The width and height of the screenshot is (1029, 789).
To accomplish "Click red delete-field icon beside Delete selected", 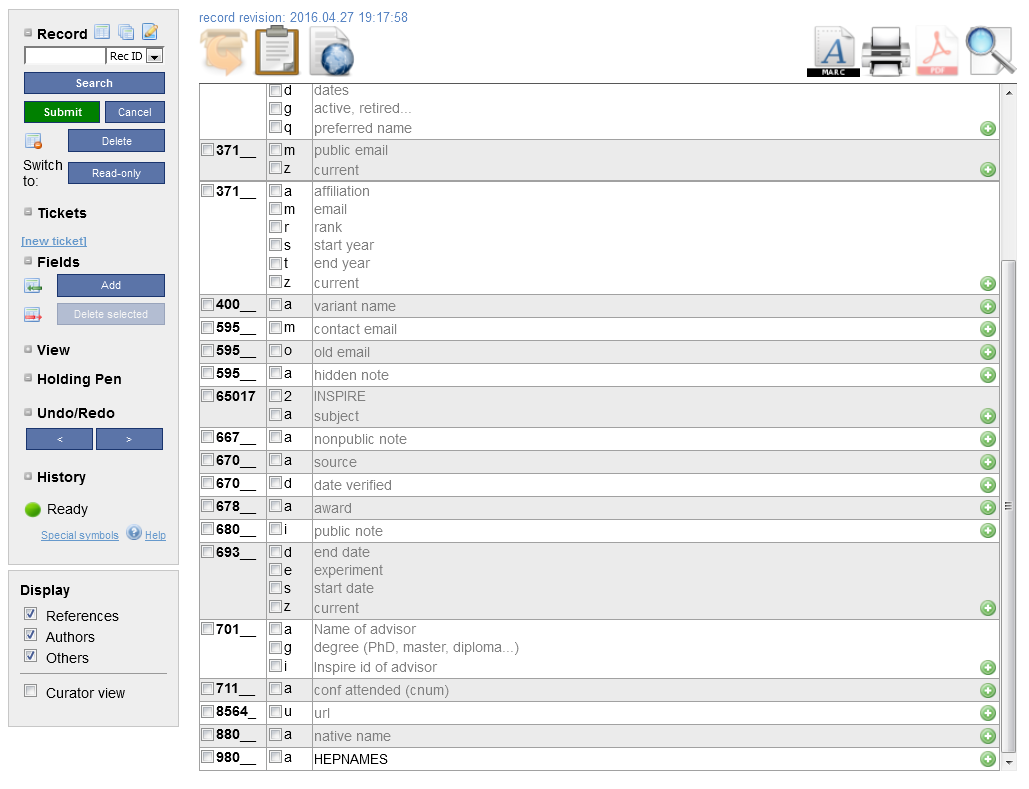I will [x=33, y=314].
